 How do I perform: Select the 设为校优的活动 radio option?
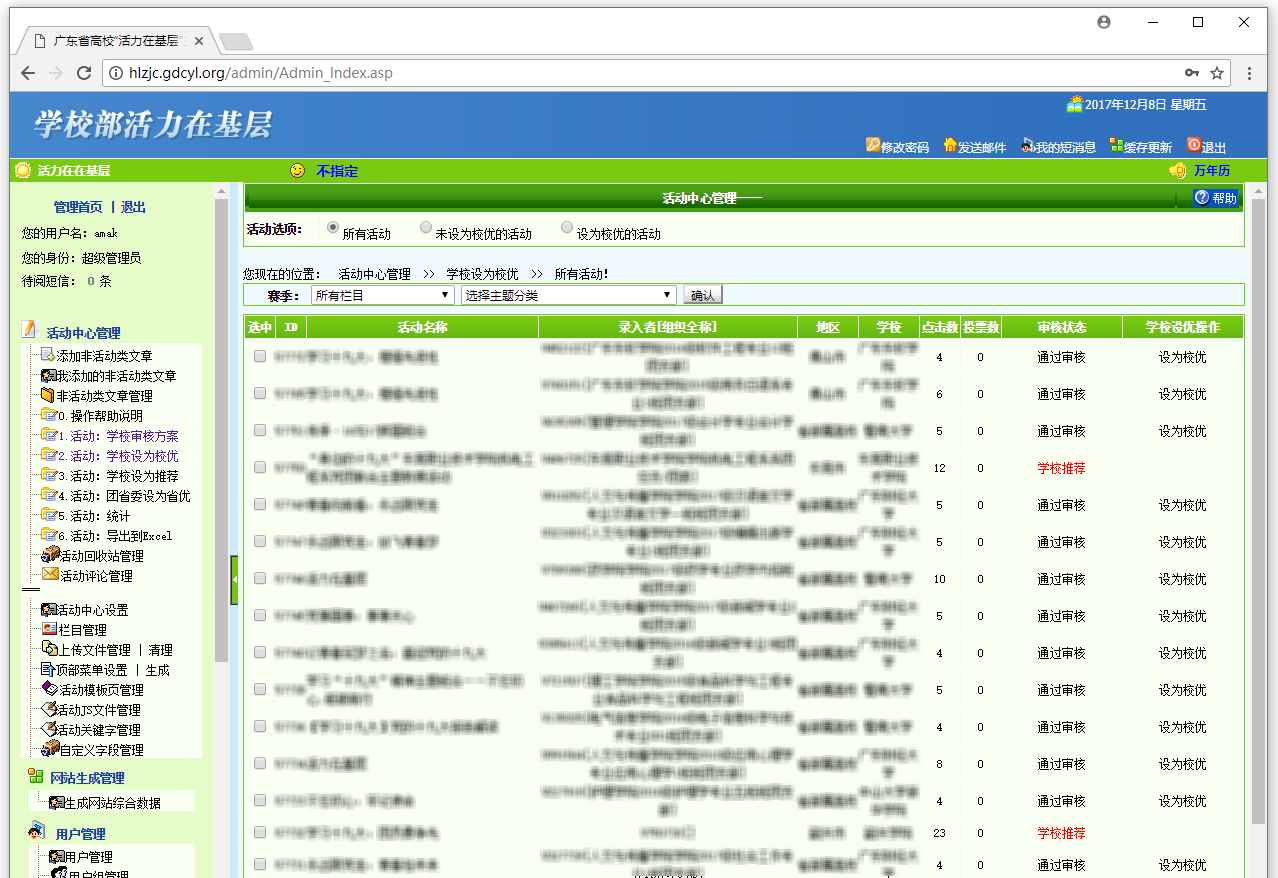coord(567,228)
